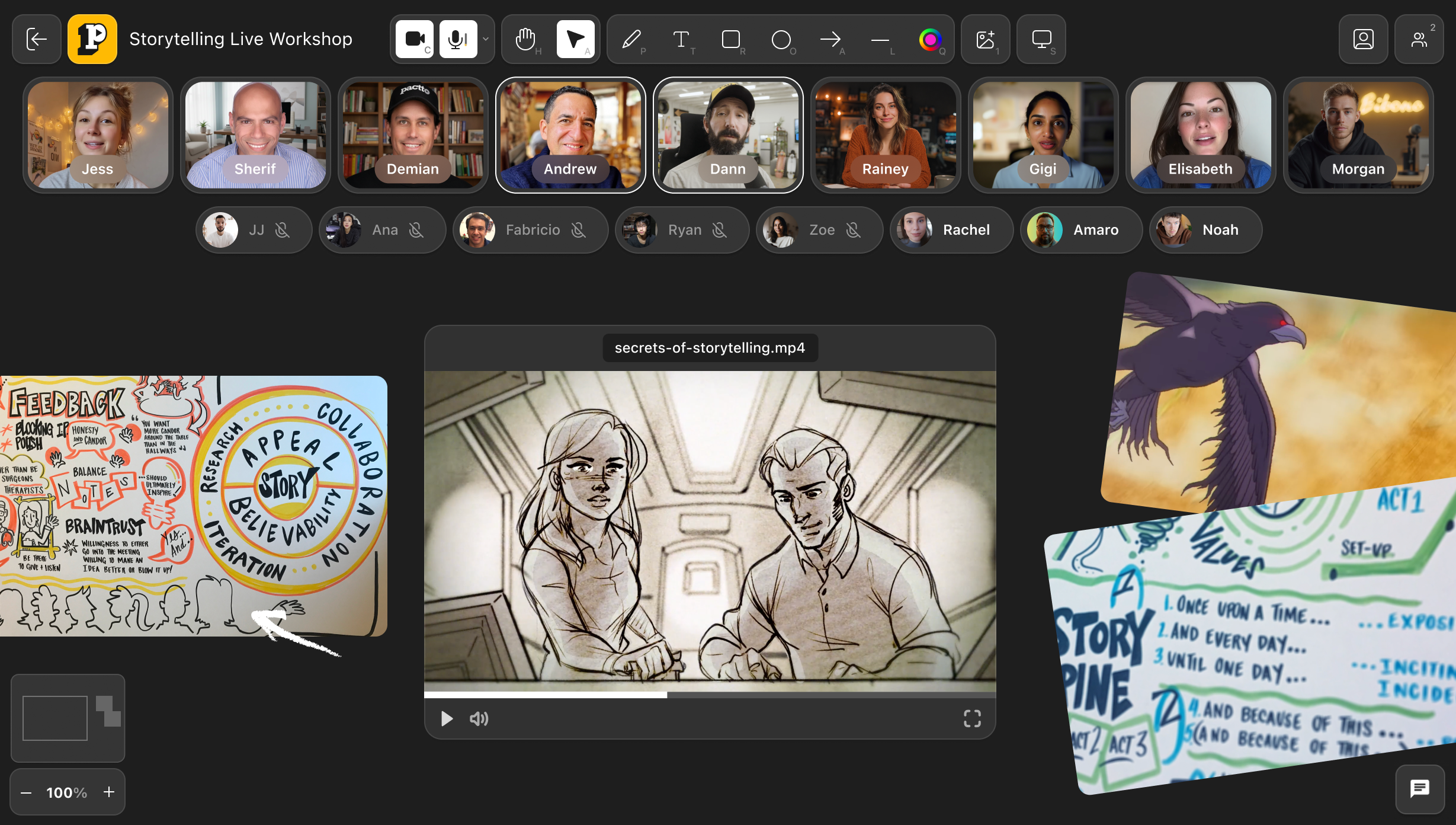Start screen sharing with monitor icon
This screenshot has width=1456, height=825.
1041,40
